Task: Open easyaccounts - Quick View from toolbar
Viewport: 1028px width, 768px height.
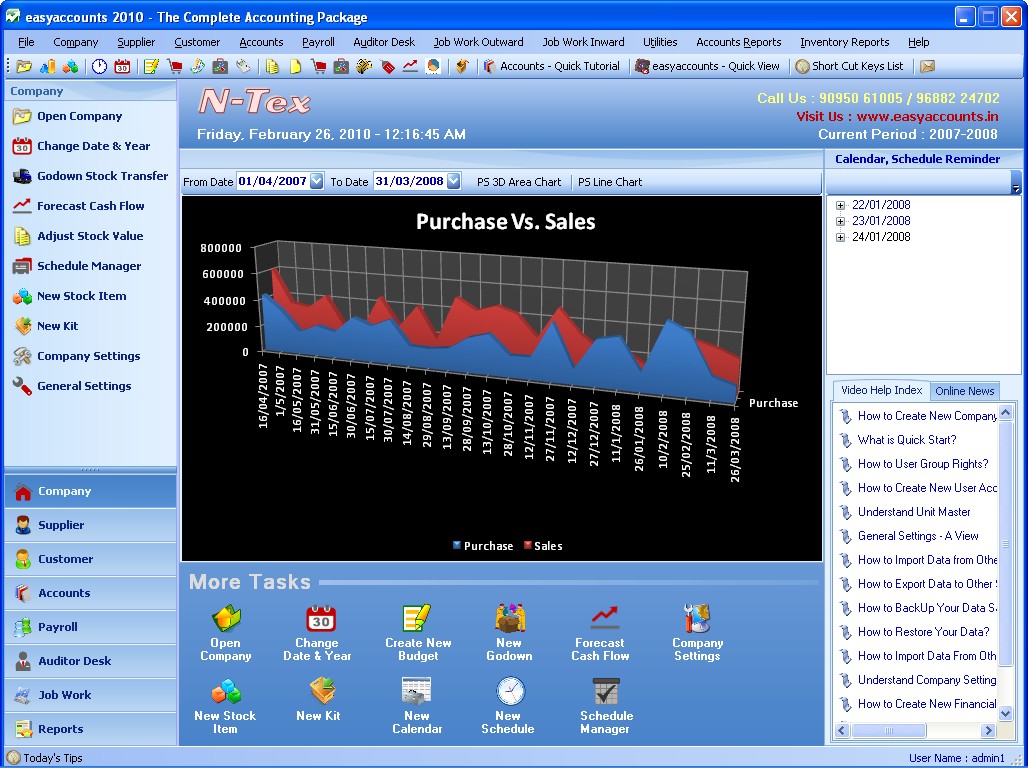Action: pyautogui.click(x=708, y=66)
